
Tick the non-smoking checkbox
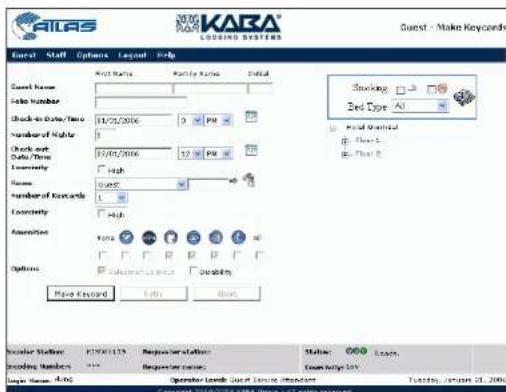[x=431, y=89]
